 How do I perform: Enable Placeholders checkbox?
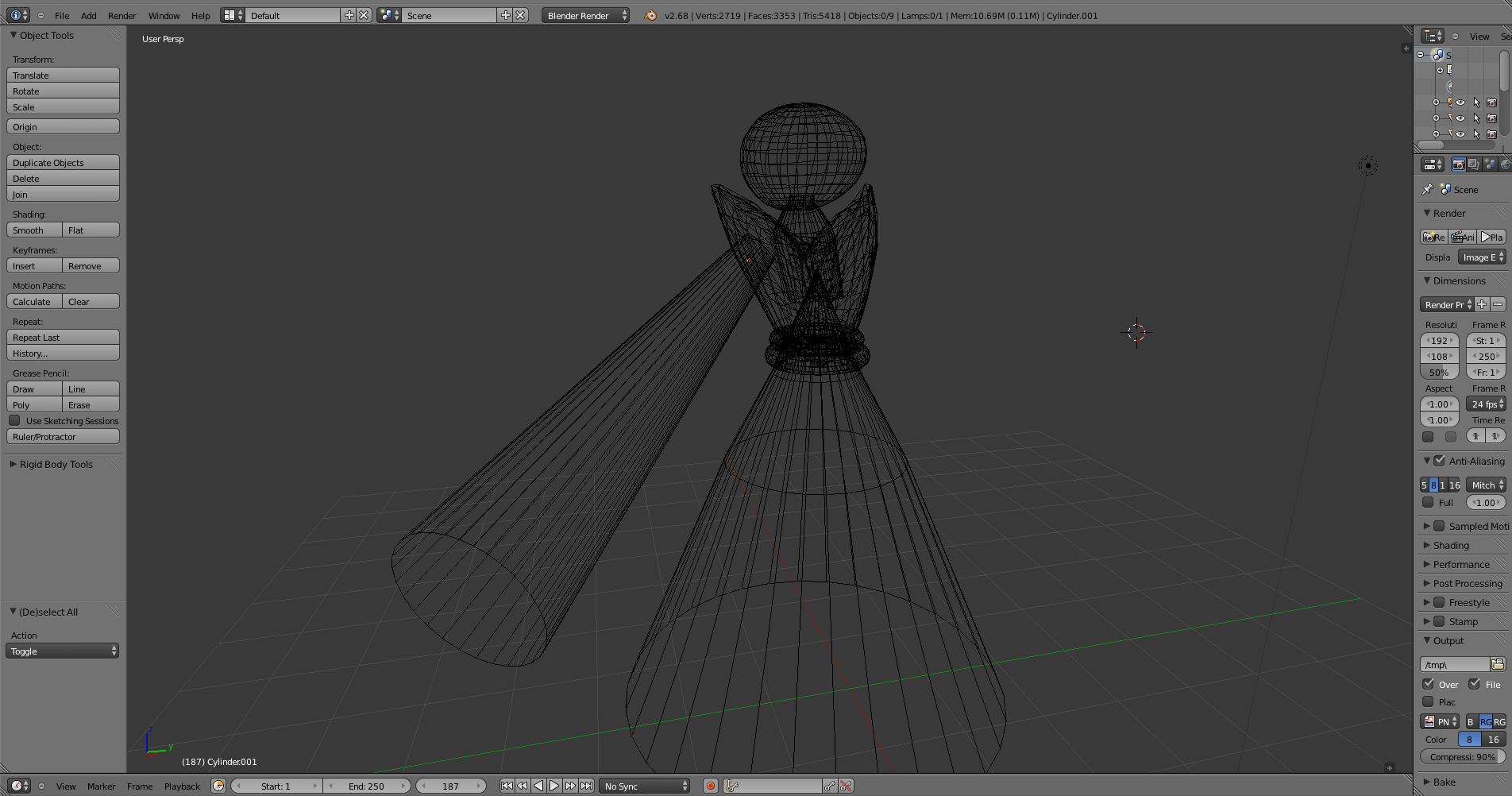(1428, 701)
